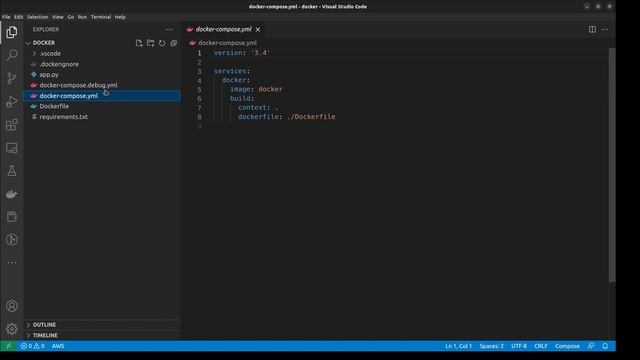Open the Search view in activity bar

pyautogui.click(x=12, y=55)
